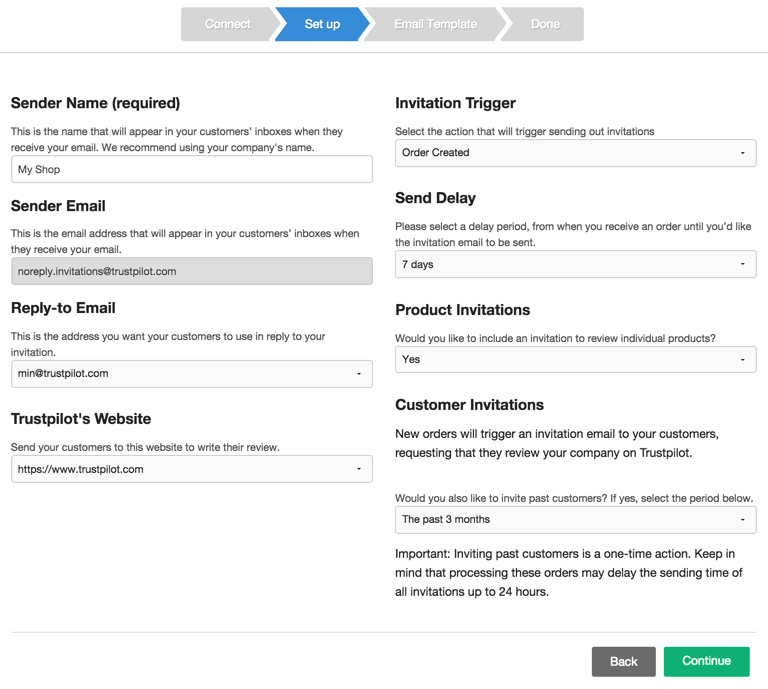Go to the Connect step tab

227,25
